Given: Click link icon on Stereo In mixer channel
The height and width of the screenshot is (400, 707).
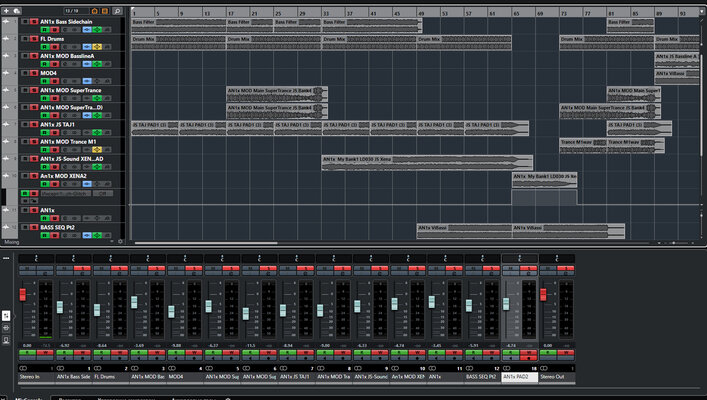Looking at the screenshot, I should [x=23, y=368].
